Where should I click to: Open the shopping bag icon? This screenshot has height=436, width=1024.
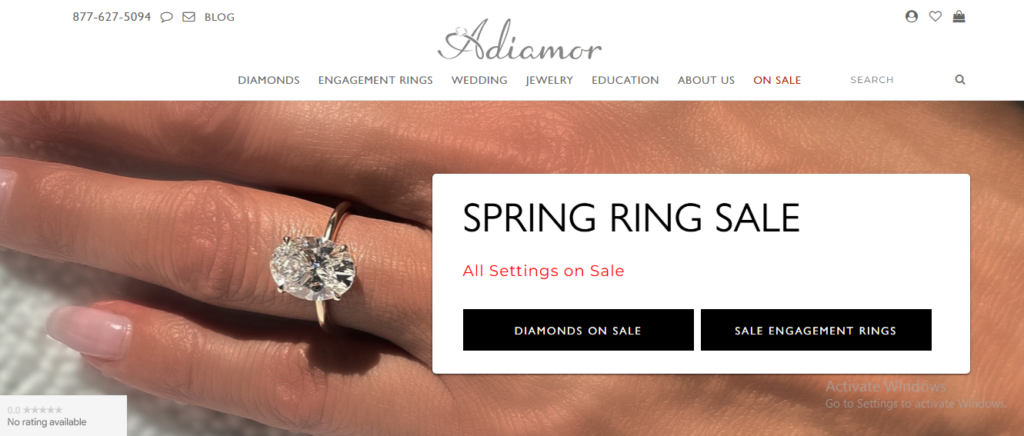pos(959,16)
